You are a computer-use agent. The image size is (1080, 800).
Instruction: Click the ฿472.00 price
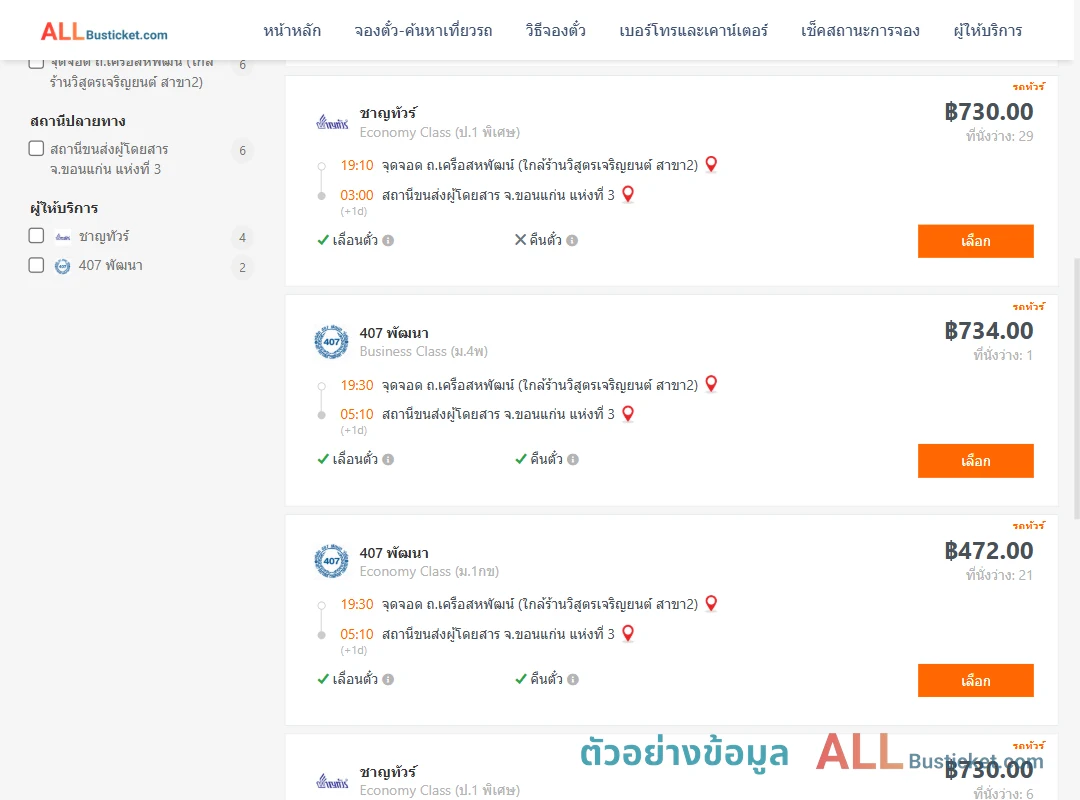coord(989,551)
